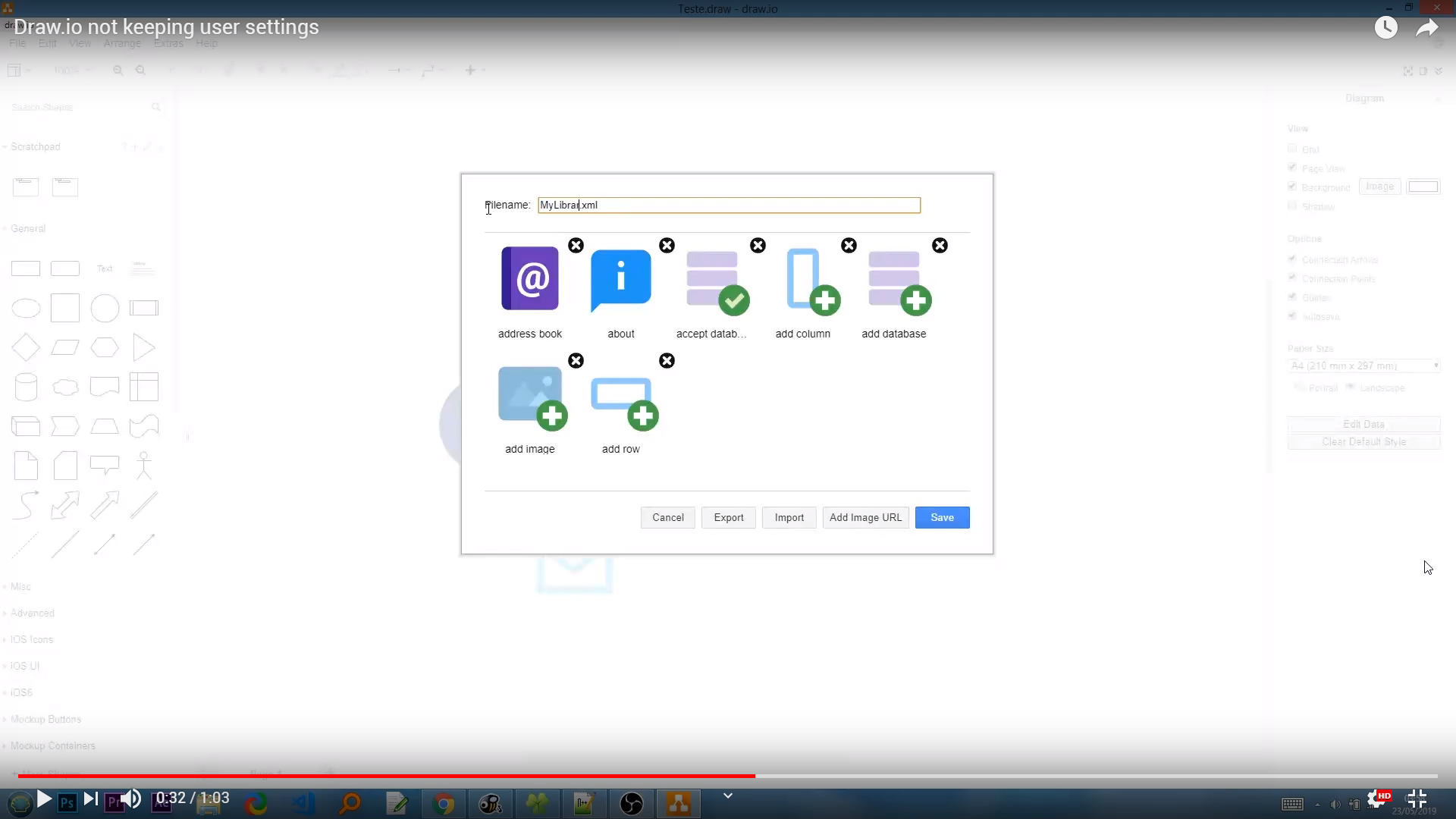The width and height of the screenshot is (1456, 819).
Task: Select the cylinder shape in General panel
Action: click(27, 387)
